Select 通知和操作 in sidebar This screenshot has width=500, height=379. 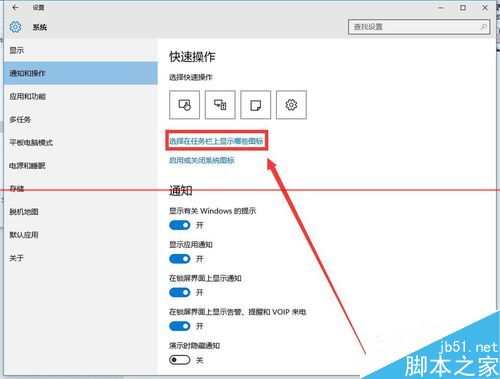[81, 73]
